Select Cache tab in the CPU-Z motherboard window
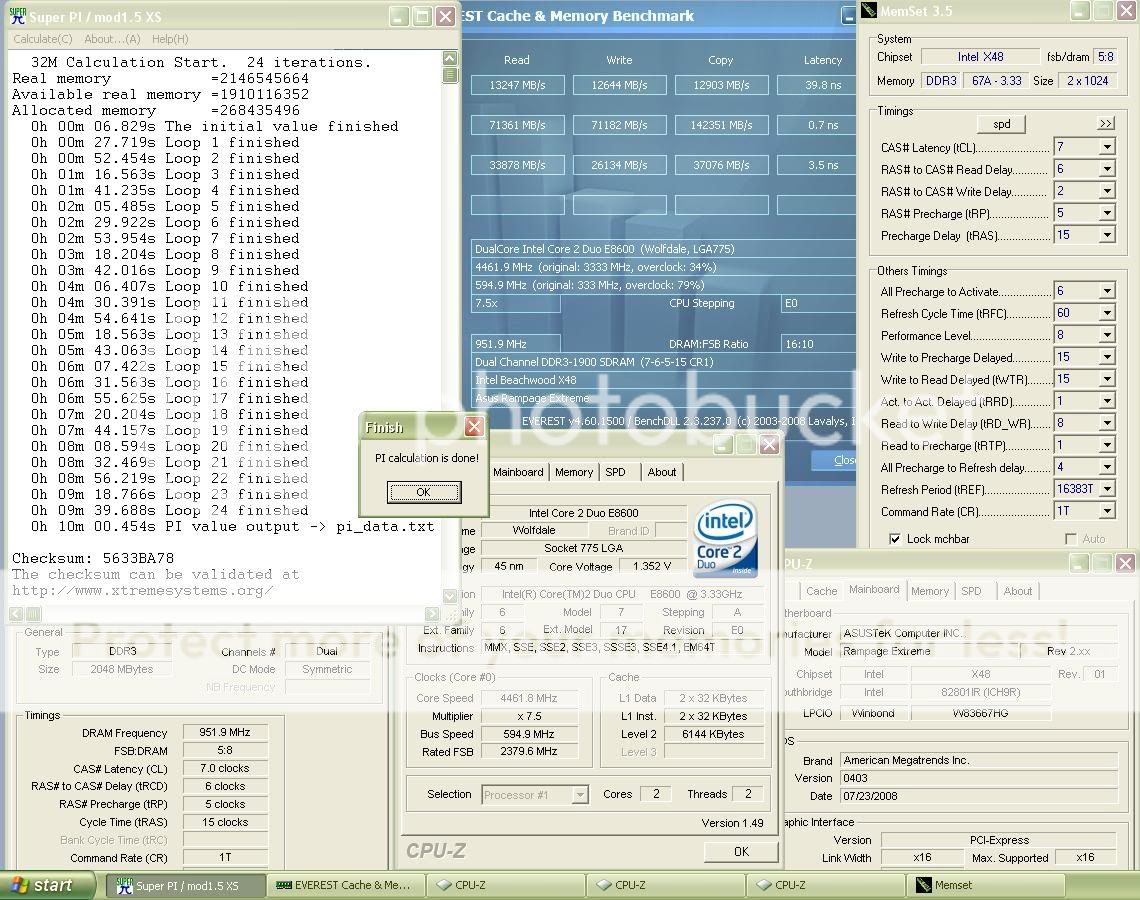The image size is (1140, 900). click(x=822, y=591)
